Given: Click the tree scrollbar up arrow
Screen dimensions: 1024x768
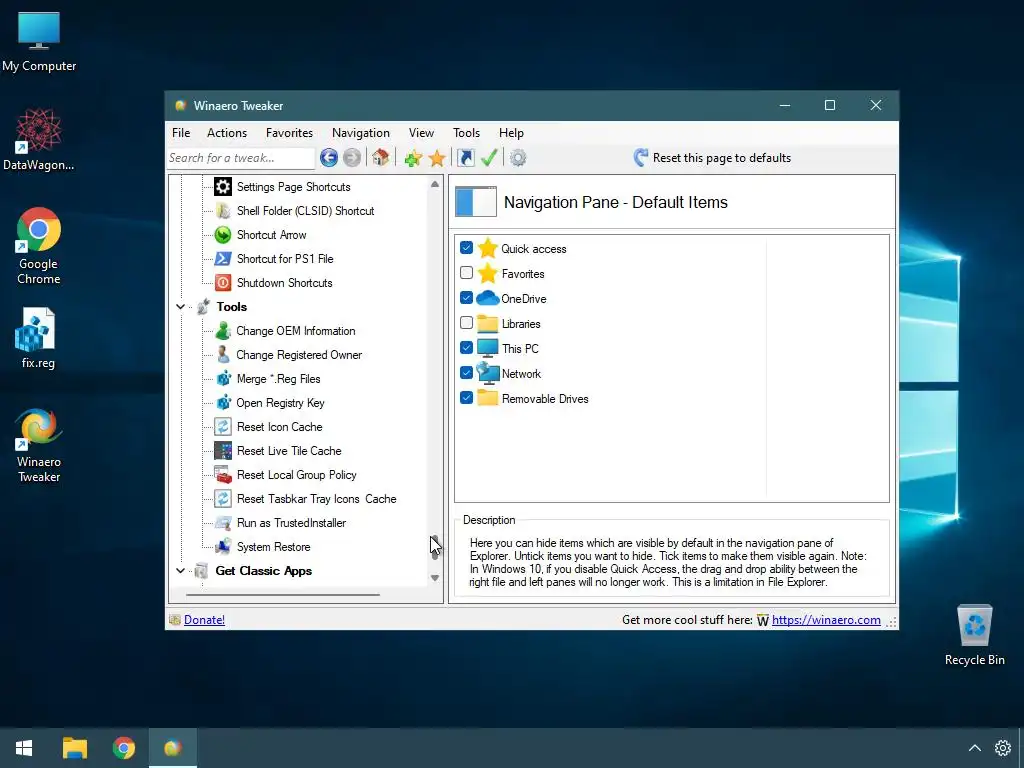Looking at the screenshot, I should click(x=435, y=184).
